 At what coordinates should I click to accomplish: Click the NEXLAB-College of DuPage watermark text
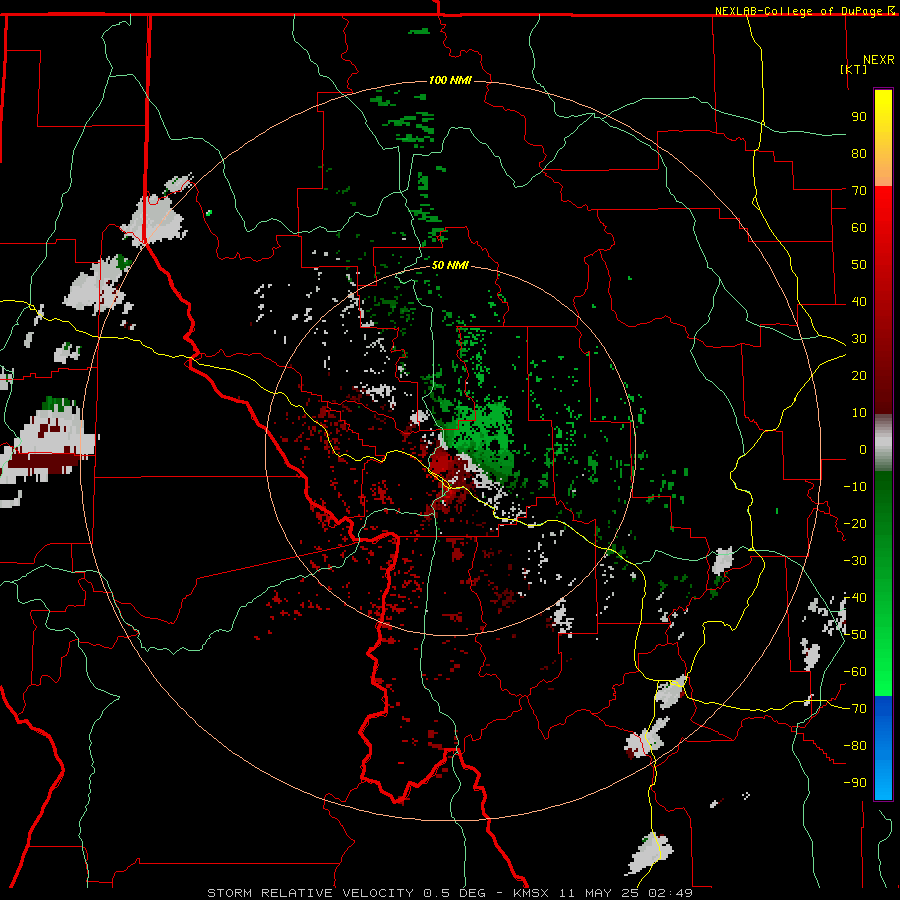[x=804, y=11]
